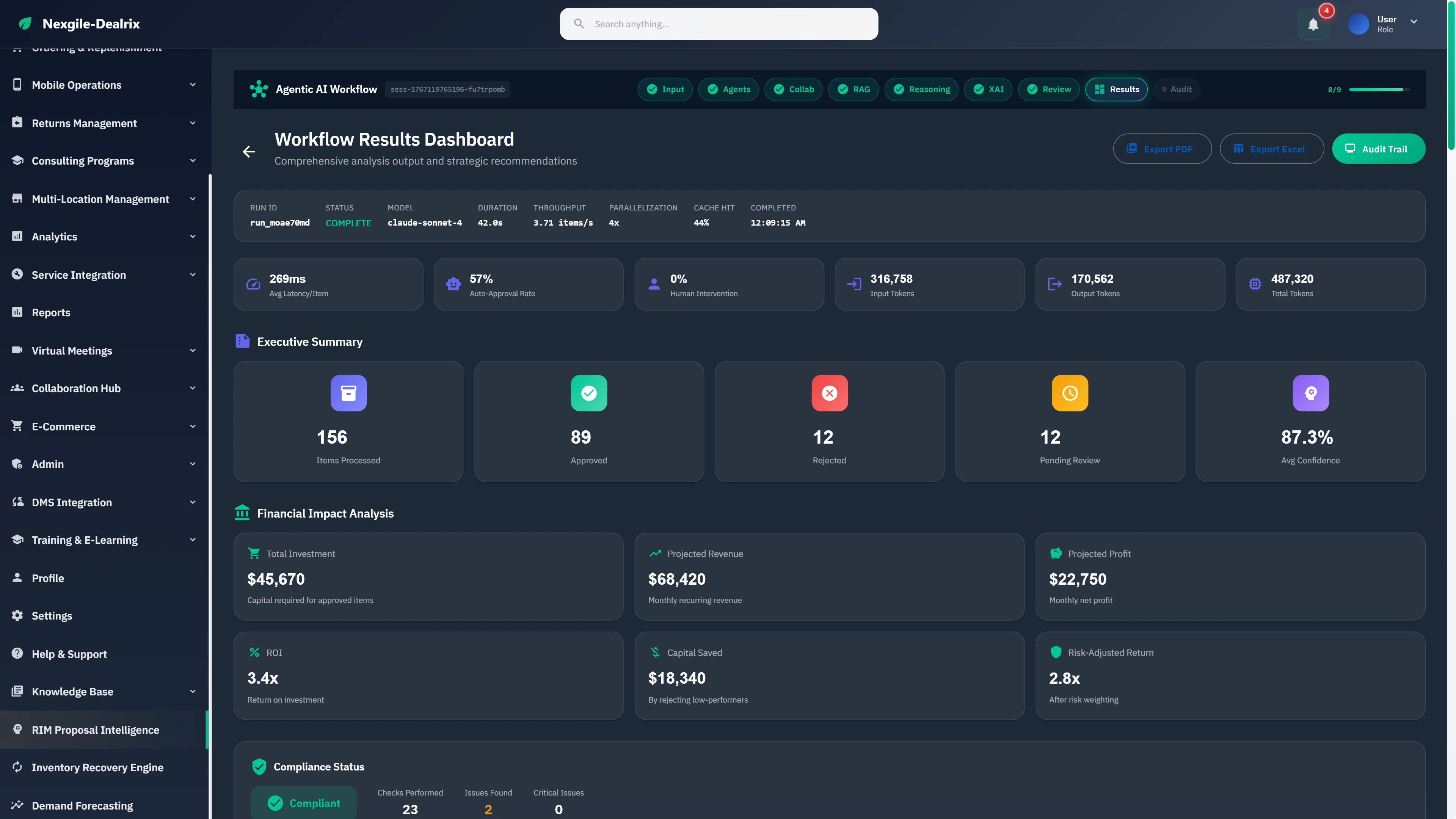Open the Analytics sidebar icon
This screenshot has height=819, width=1456.
pos(17,236)
